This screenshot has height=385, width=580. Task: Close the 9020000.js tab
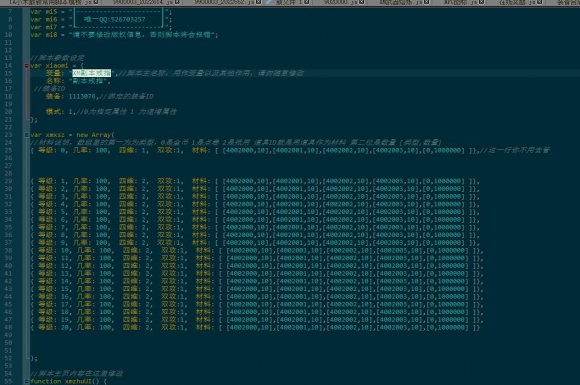361,2
